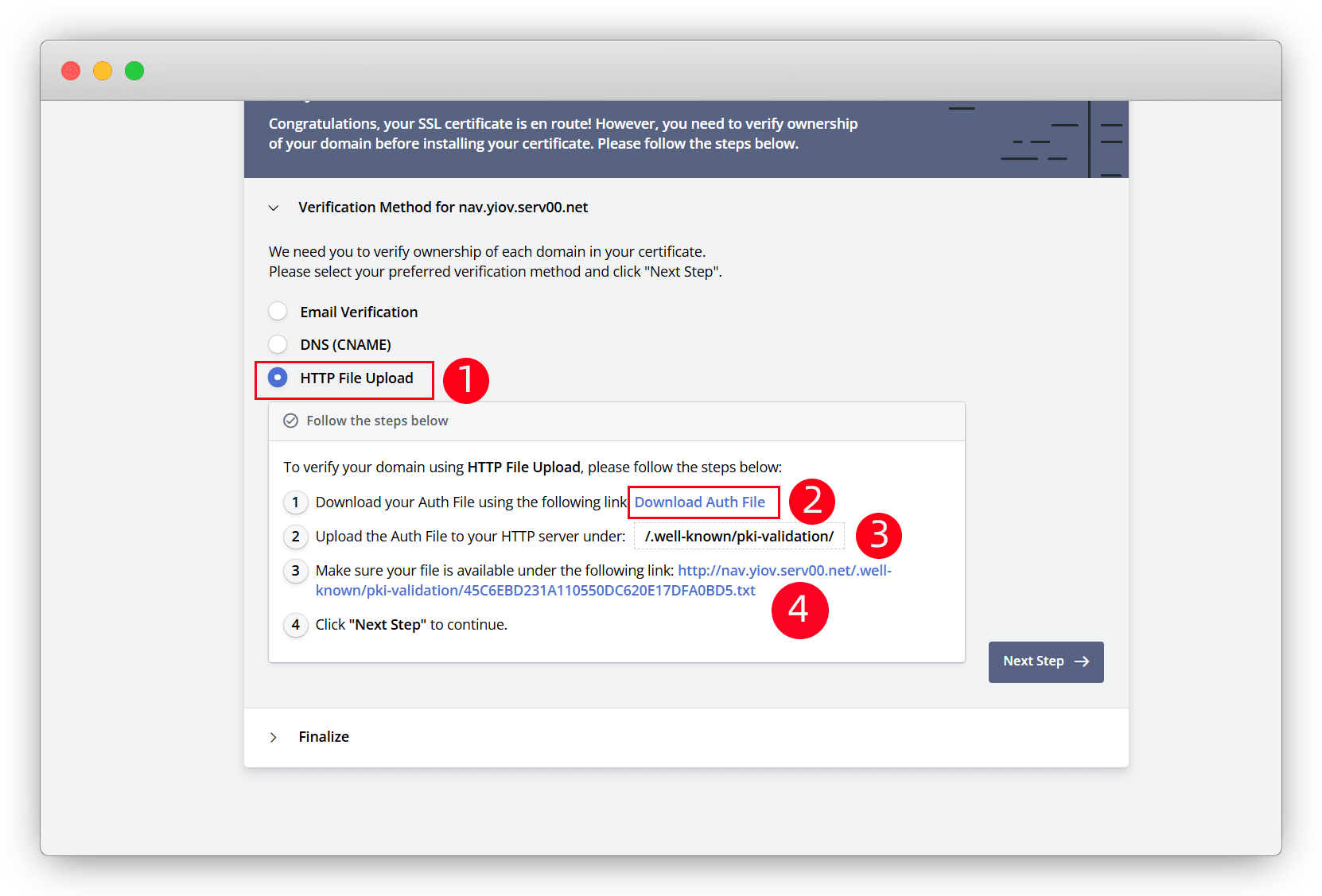Select the Email Verification radio button
Screen dimensions: 1322x896
click(x=278, y=312)
